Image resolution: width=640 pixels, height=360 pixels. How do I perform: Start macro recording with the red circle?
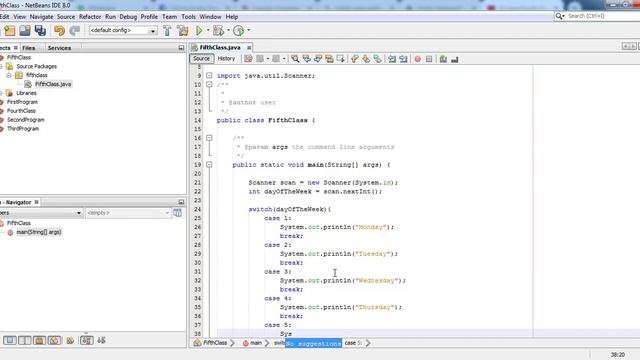pos(418,59)
